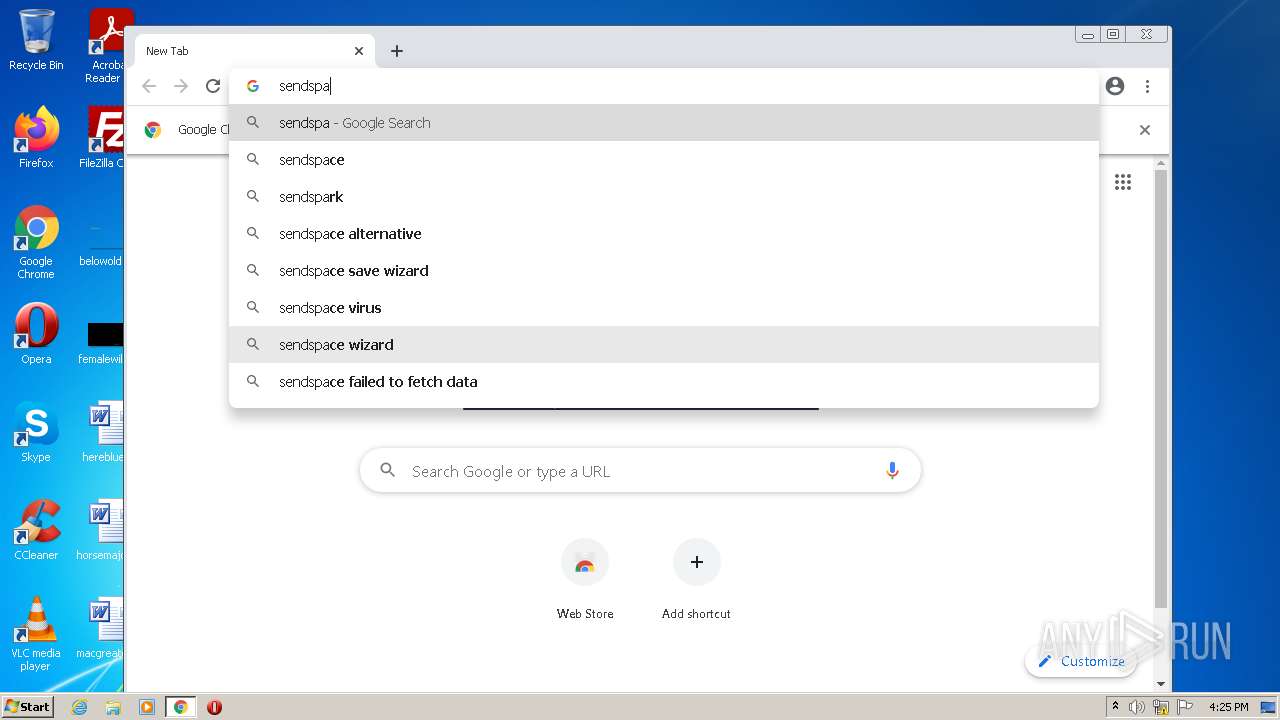1280x720 pixels.
Task: Open CCleaner desktop shortcut
Action: 36,530
